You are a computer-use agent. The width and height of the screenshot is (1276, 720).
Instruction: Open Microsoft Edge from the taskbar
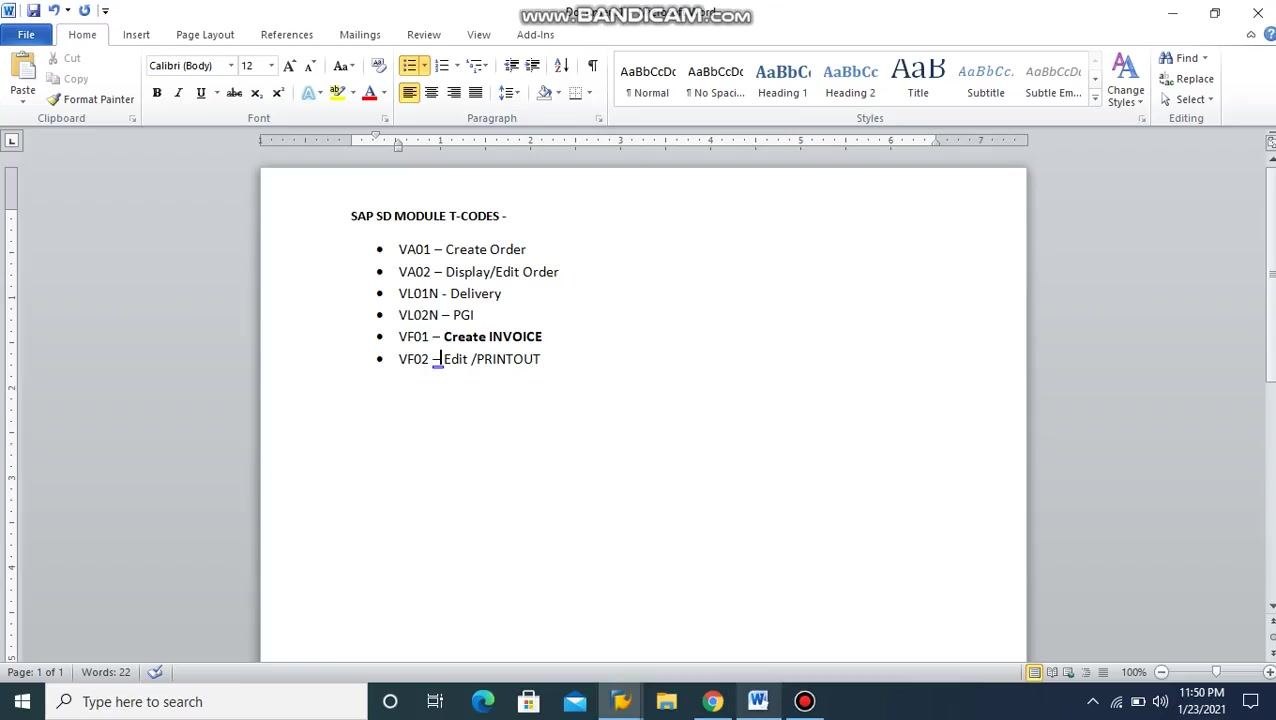click(482, 702)
